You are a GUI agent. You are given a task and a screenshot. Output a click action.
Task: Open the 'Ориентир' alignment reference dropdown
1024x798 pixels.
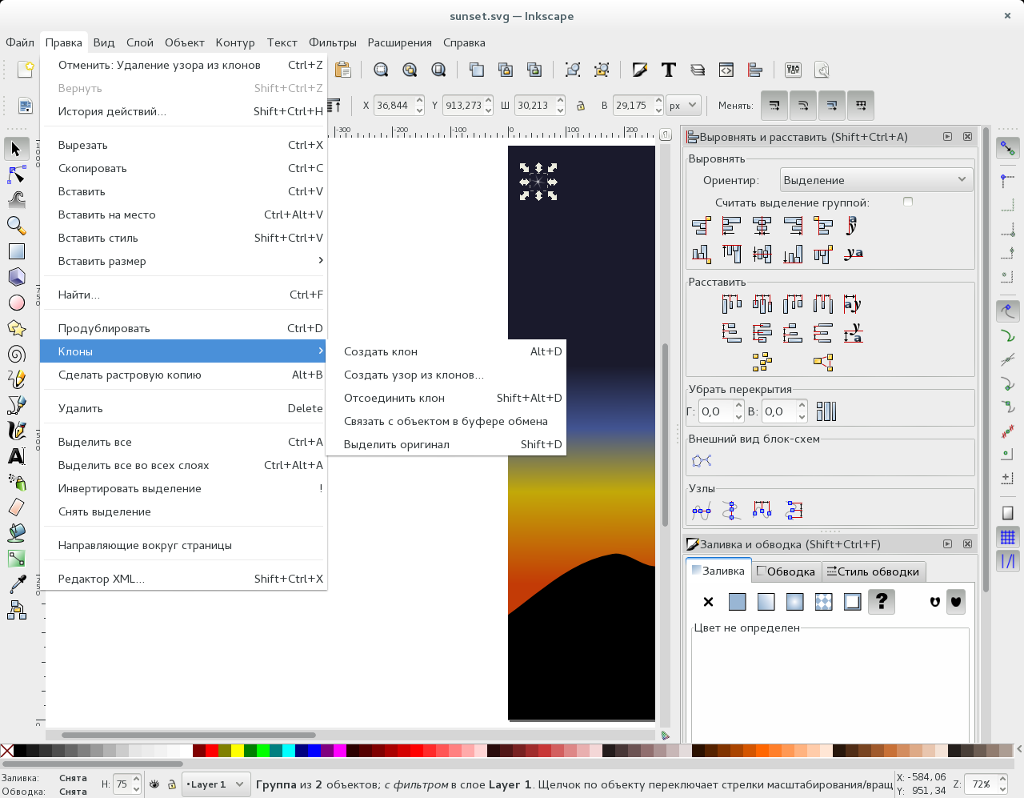coord(875,179)
